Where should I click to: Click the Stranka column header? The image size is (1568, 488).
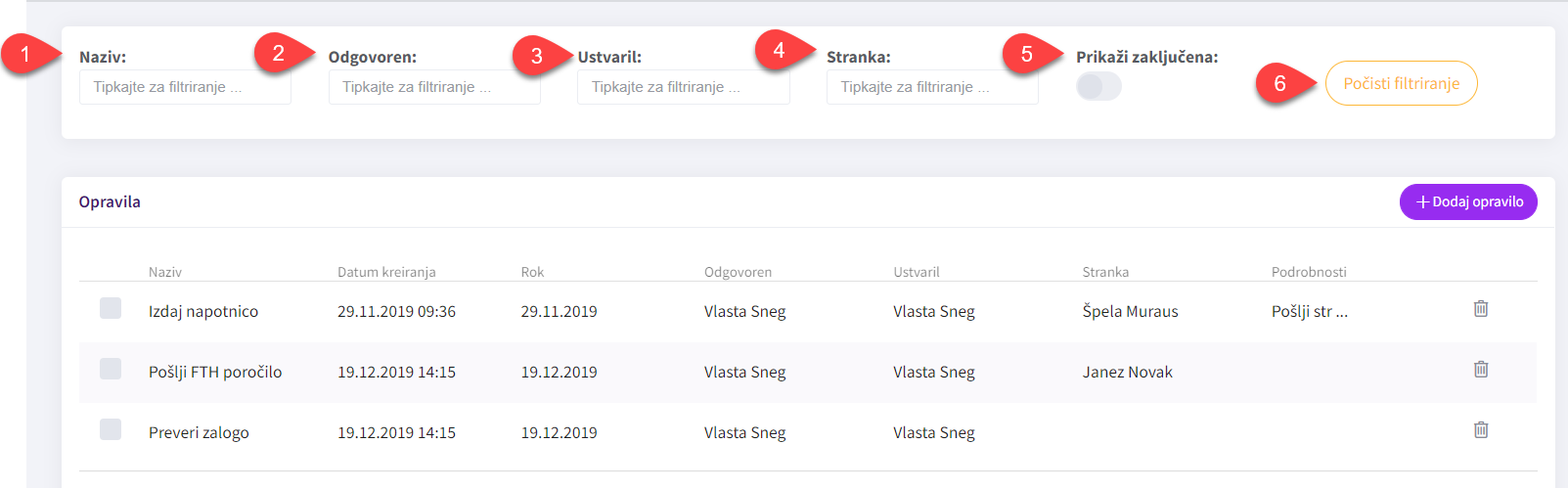click(x=1105, y=272)
